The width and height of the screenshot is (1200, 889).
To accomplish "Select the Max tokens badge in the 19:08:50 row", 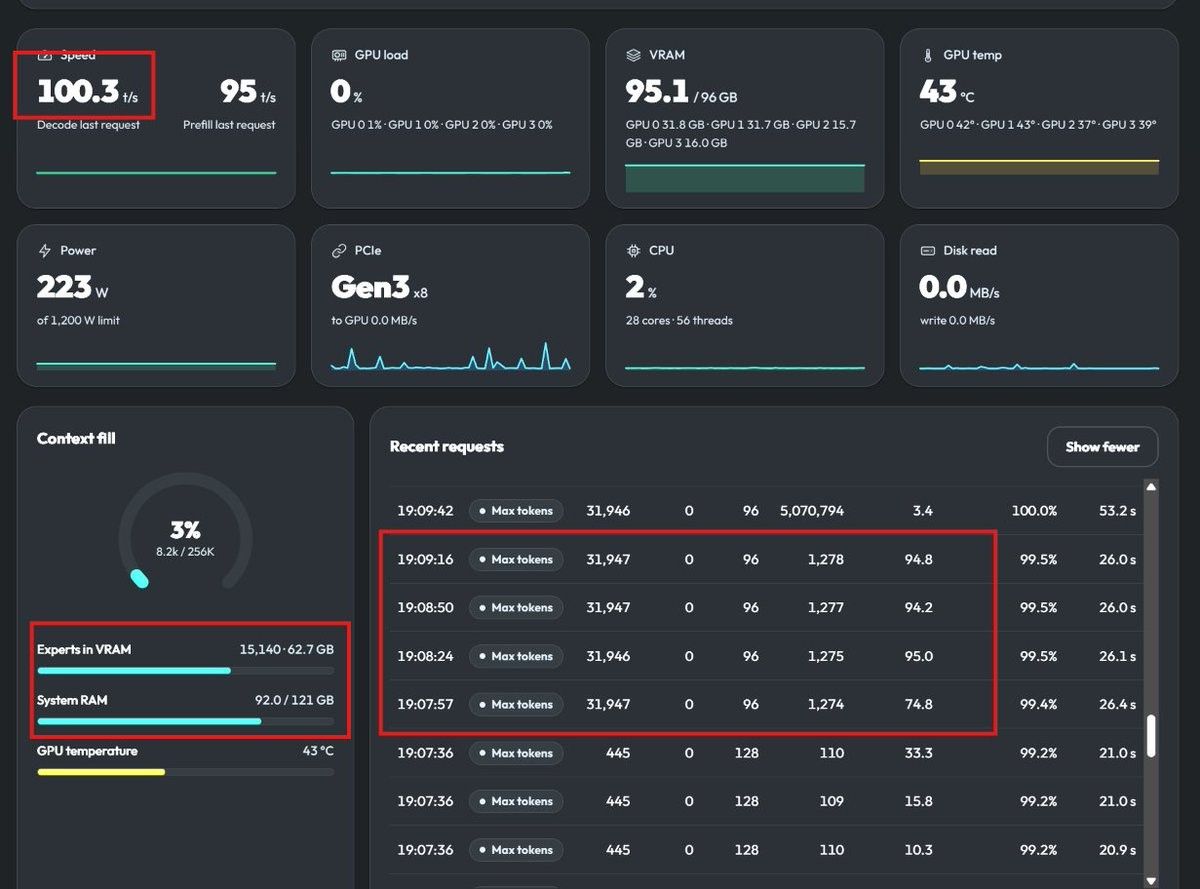I will click(x=516, y=608).
